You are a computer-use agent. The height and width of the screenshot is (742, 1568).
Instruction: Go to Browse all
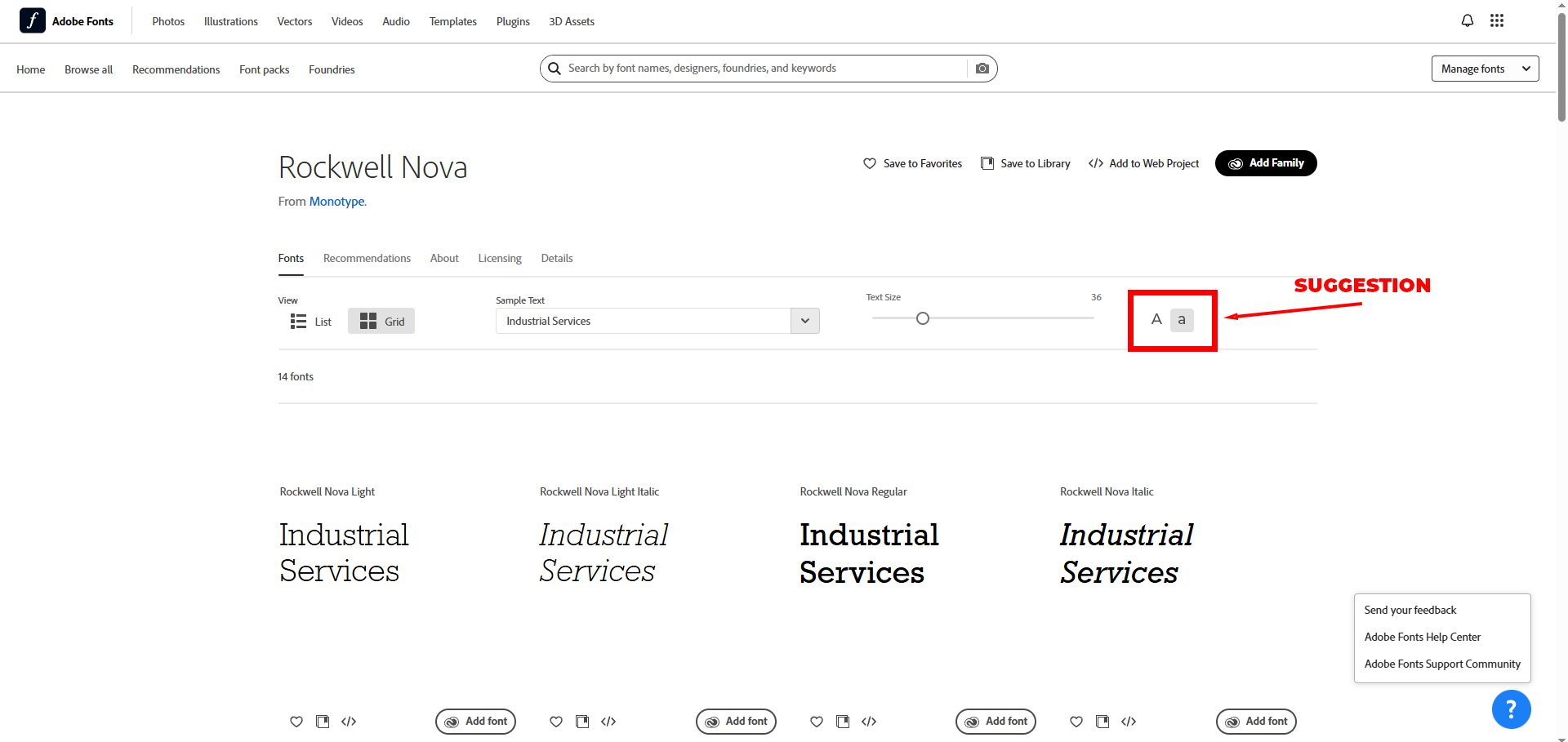[x=89, y=69]
